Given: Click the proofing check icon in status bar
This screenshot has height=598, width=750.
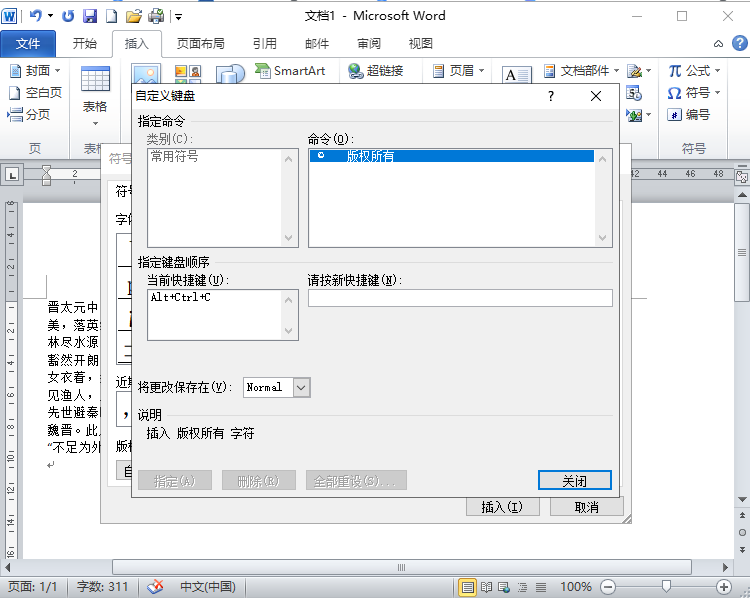Looking at the screenshot, I should pyautogui.click(x=155, y=587).
